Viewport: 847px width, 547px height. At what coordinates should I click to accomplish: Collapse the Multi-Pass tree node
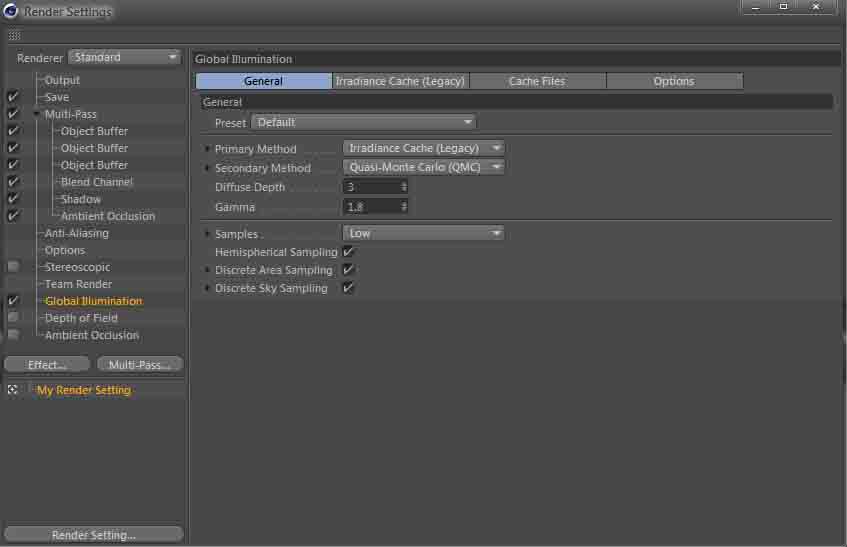point(37,114)
